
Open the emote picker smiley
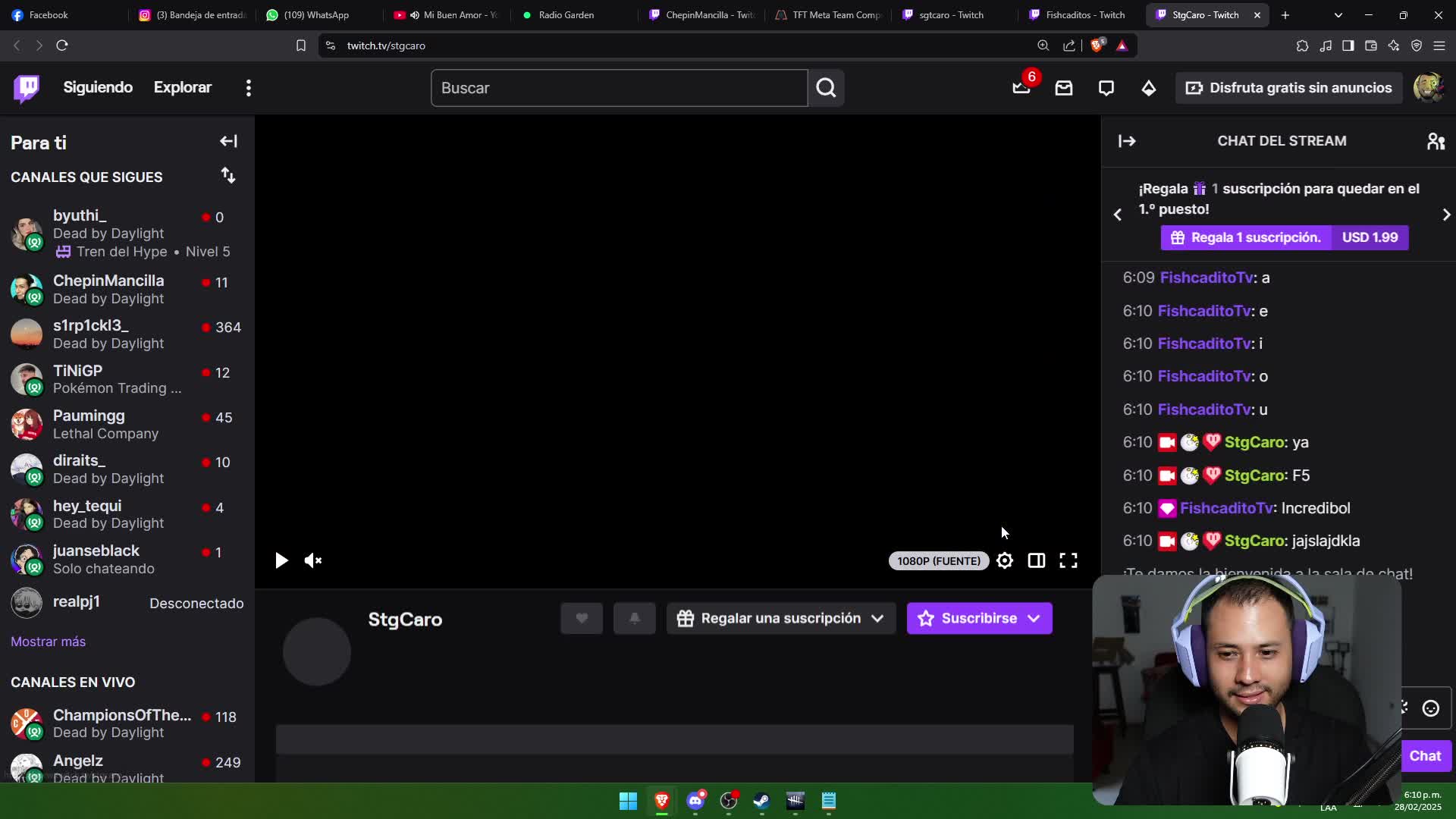click(x=1431, y=708)
